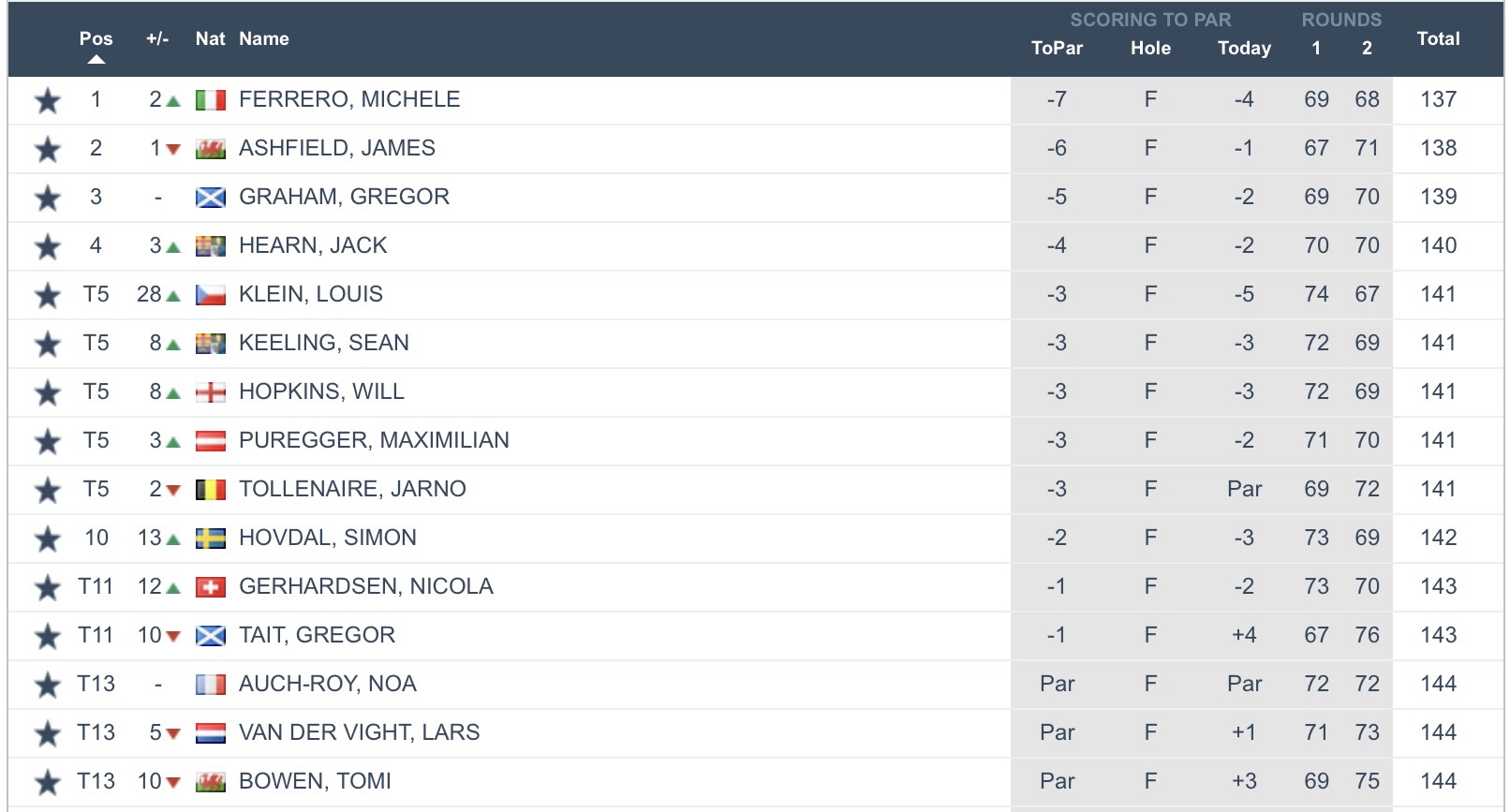This screenshot has height=812, width=1510.
Task: Click the Italian flag next to Ferrero
Action: coord(210,100)
